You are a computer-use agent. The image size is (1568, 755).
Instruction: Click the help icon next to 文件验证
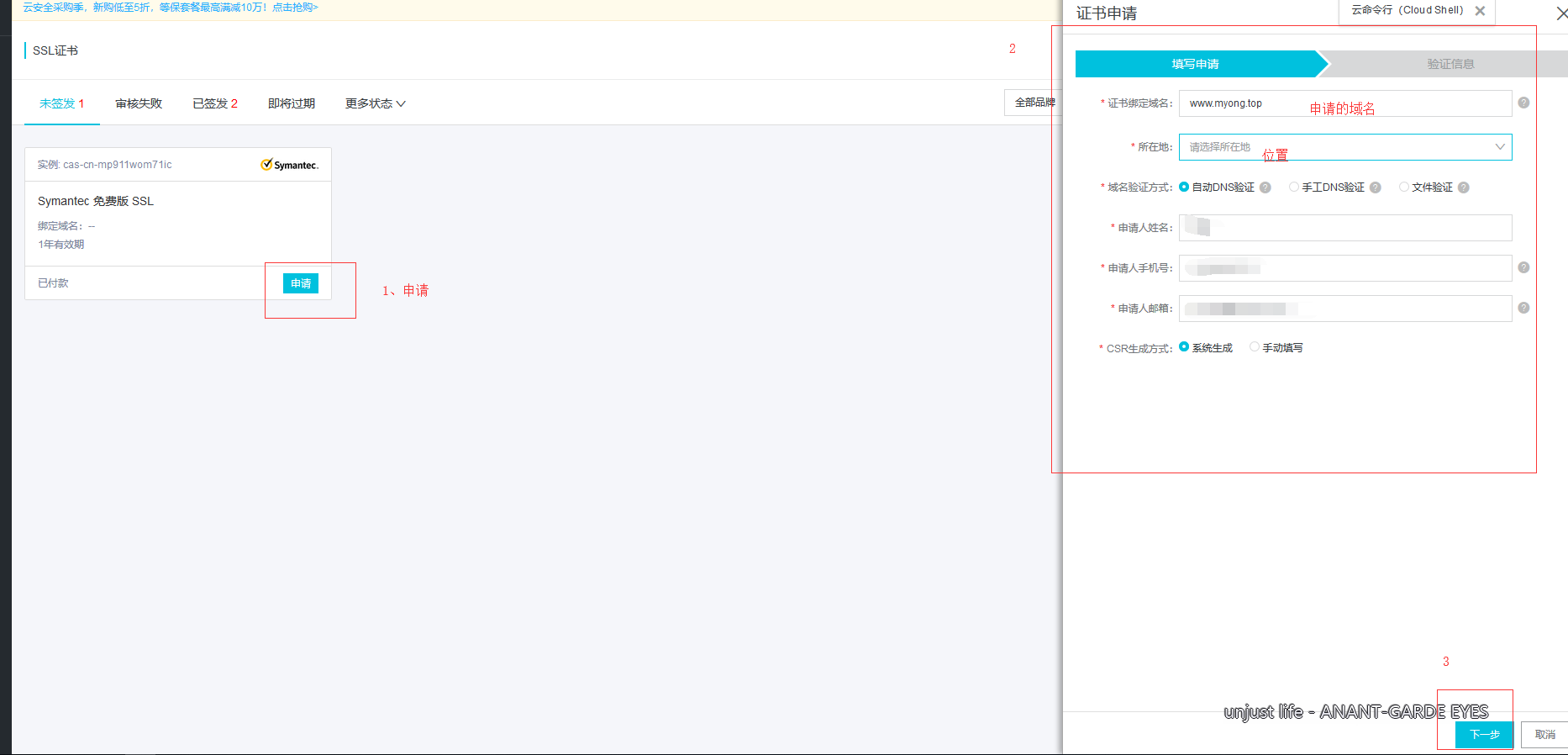tap(1463, 187)
